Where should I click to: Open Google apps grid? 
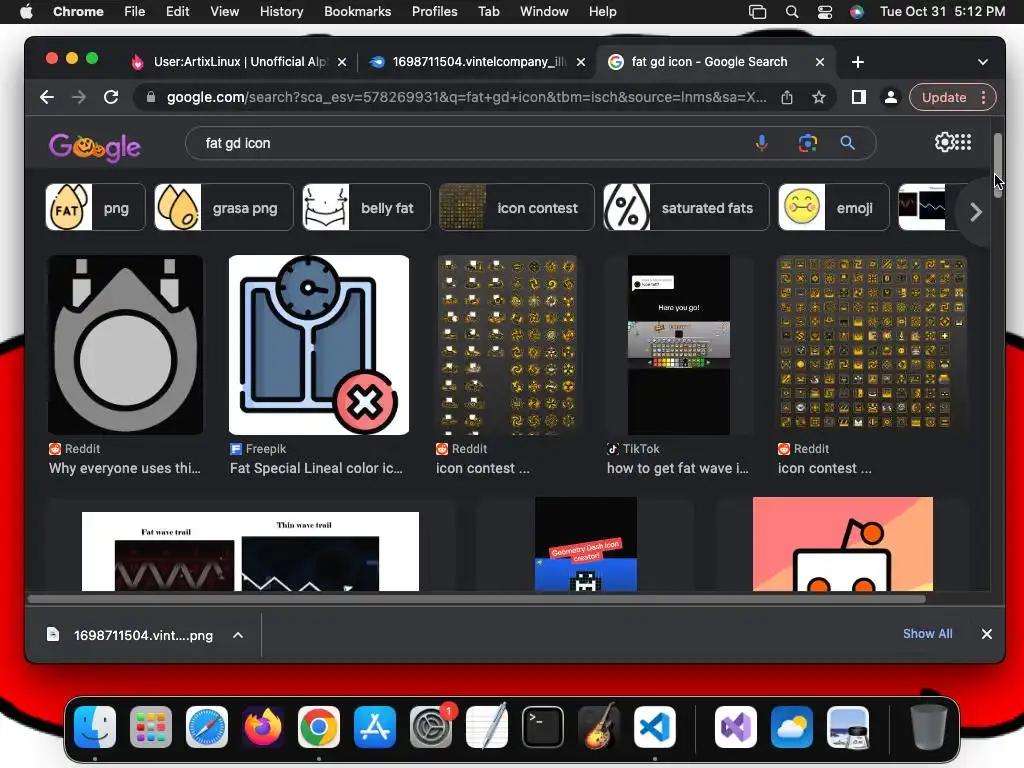[x=963, y=142]
